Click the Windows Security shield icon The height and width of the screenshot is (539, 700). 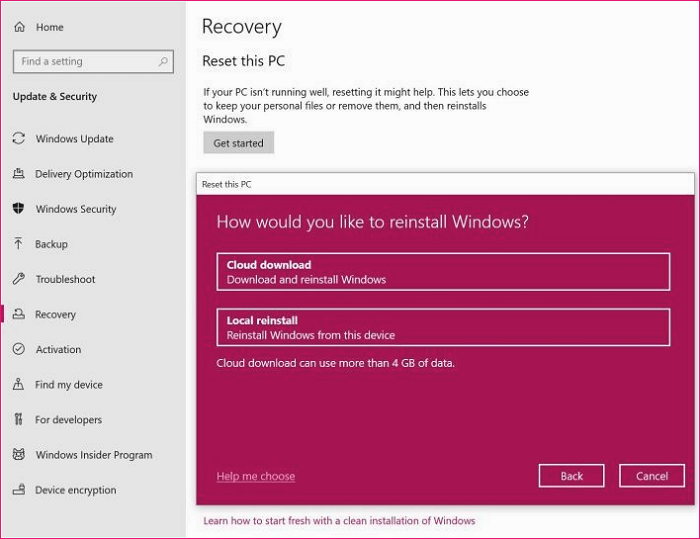pos(18,208)
